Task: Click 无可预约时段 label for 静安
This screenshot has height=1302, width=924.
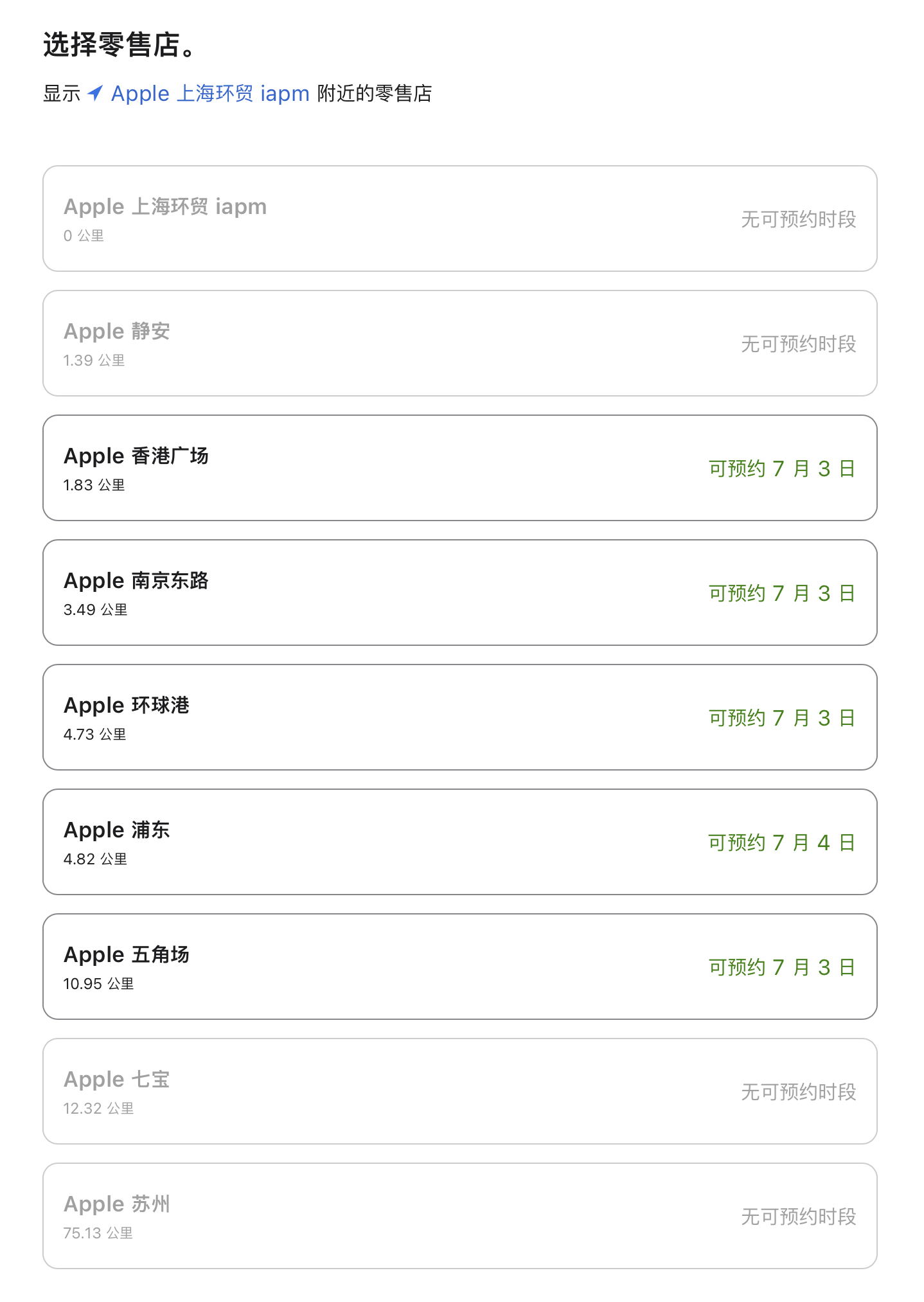Action: coord(798,344)
